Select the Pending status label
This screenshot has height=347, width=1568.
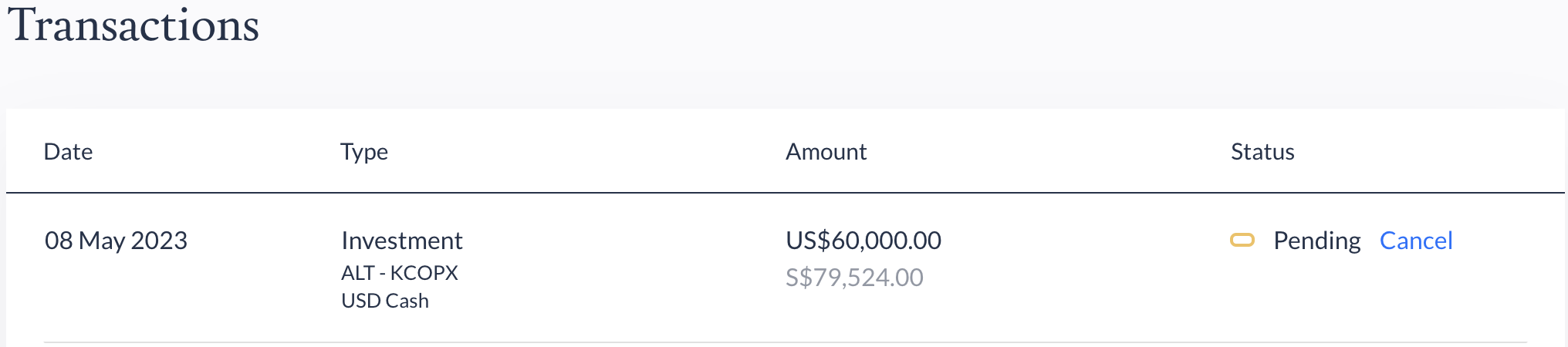tap(1316, 241)
